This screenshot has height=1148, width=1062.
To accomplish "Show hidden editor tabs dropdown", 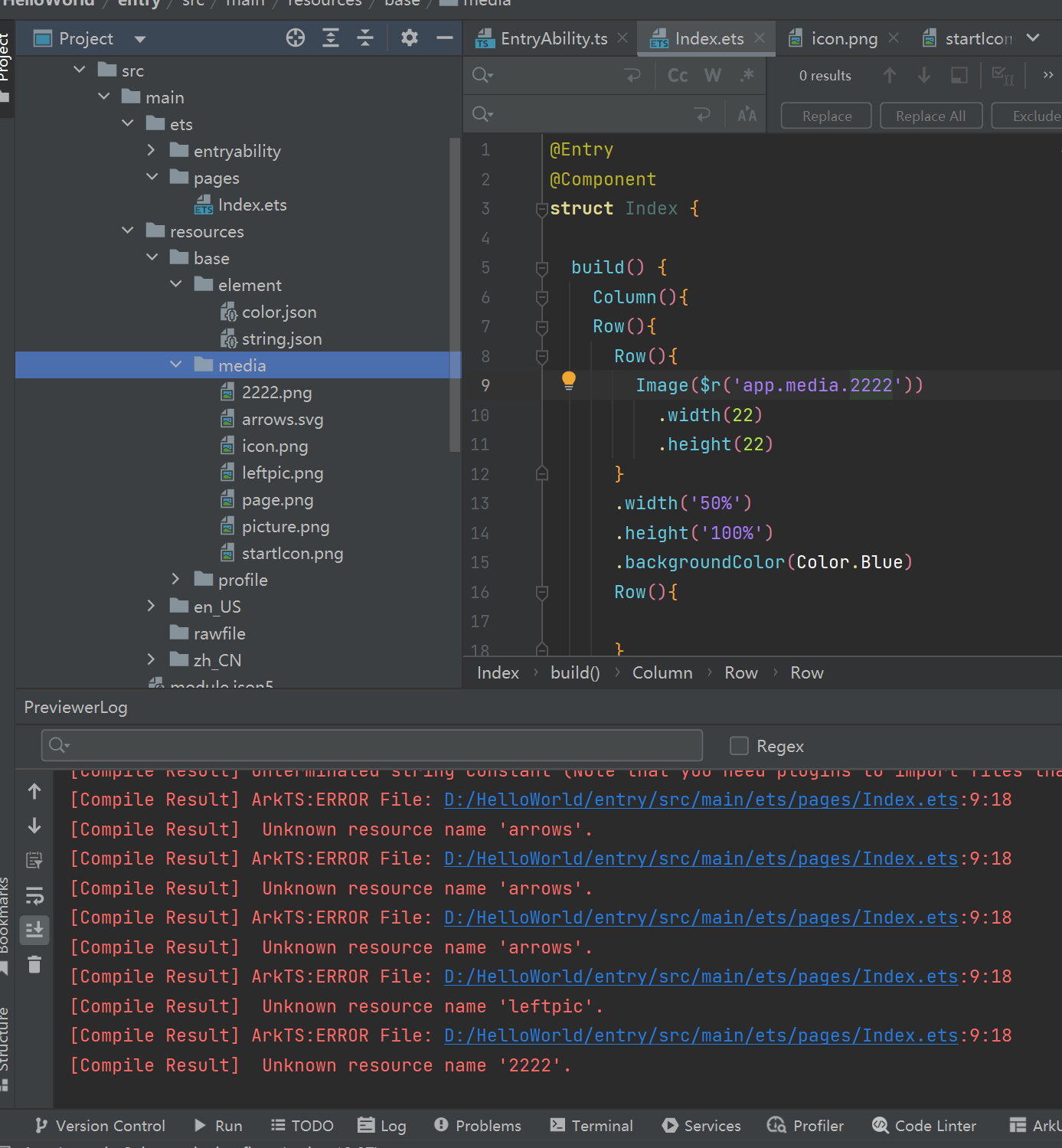I will click(1033, 38).
